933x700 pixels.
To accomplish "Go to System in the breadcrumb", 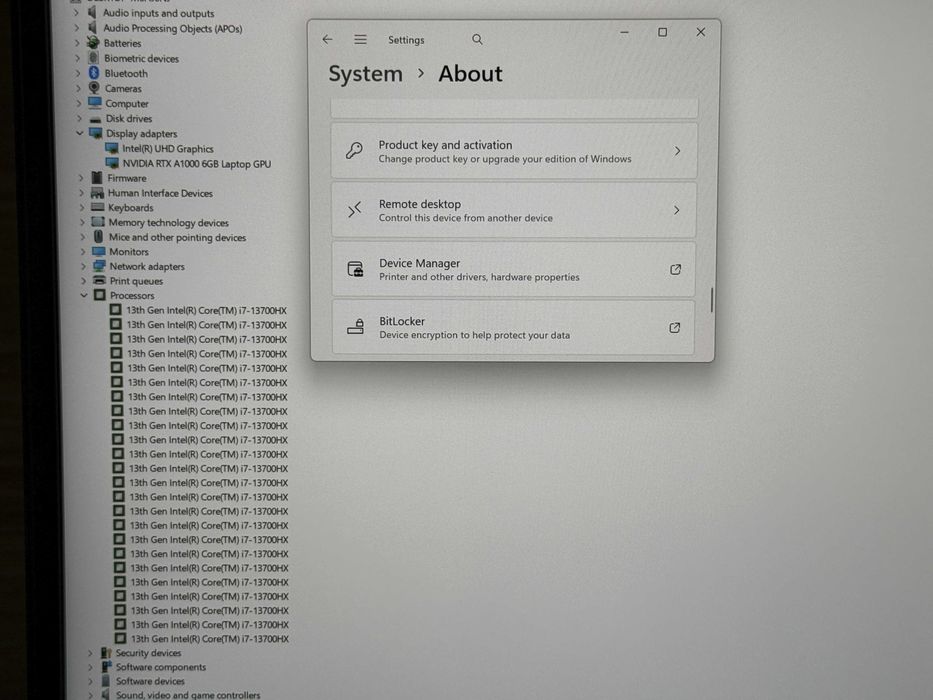I will [365, 74].
